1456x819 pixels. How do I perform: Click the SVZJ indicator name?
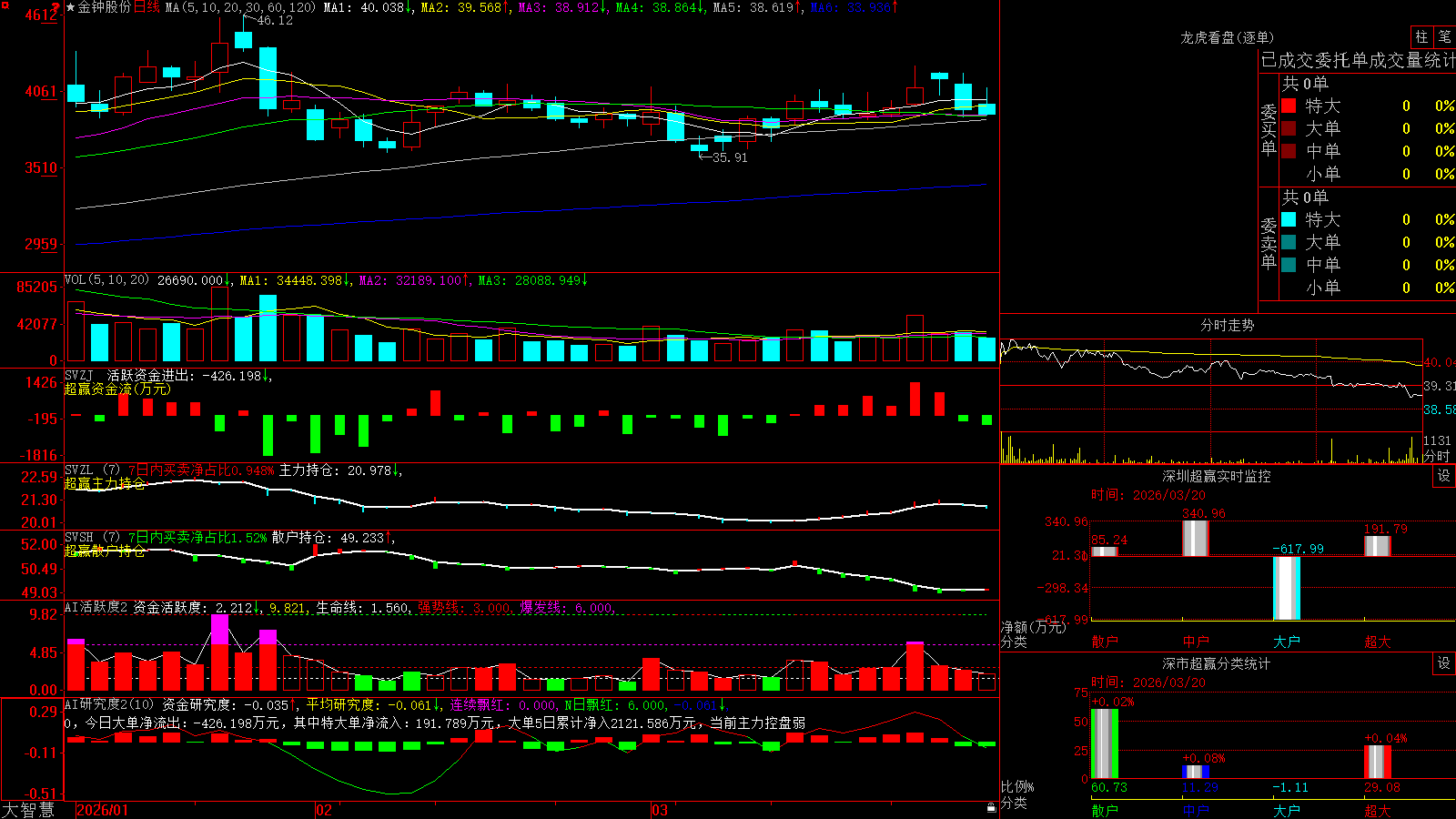[79, 375]
